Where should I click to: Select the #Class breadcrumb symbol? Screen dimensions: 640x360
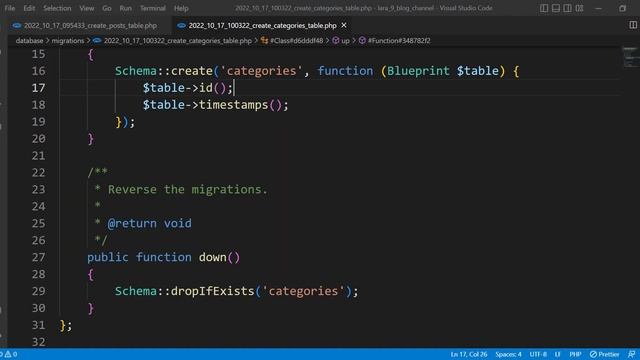point(296,40)
